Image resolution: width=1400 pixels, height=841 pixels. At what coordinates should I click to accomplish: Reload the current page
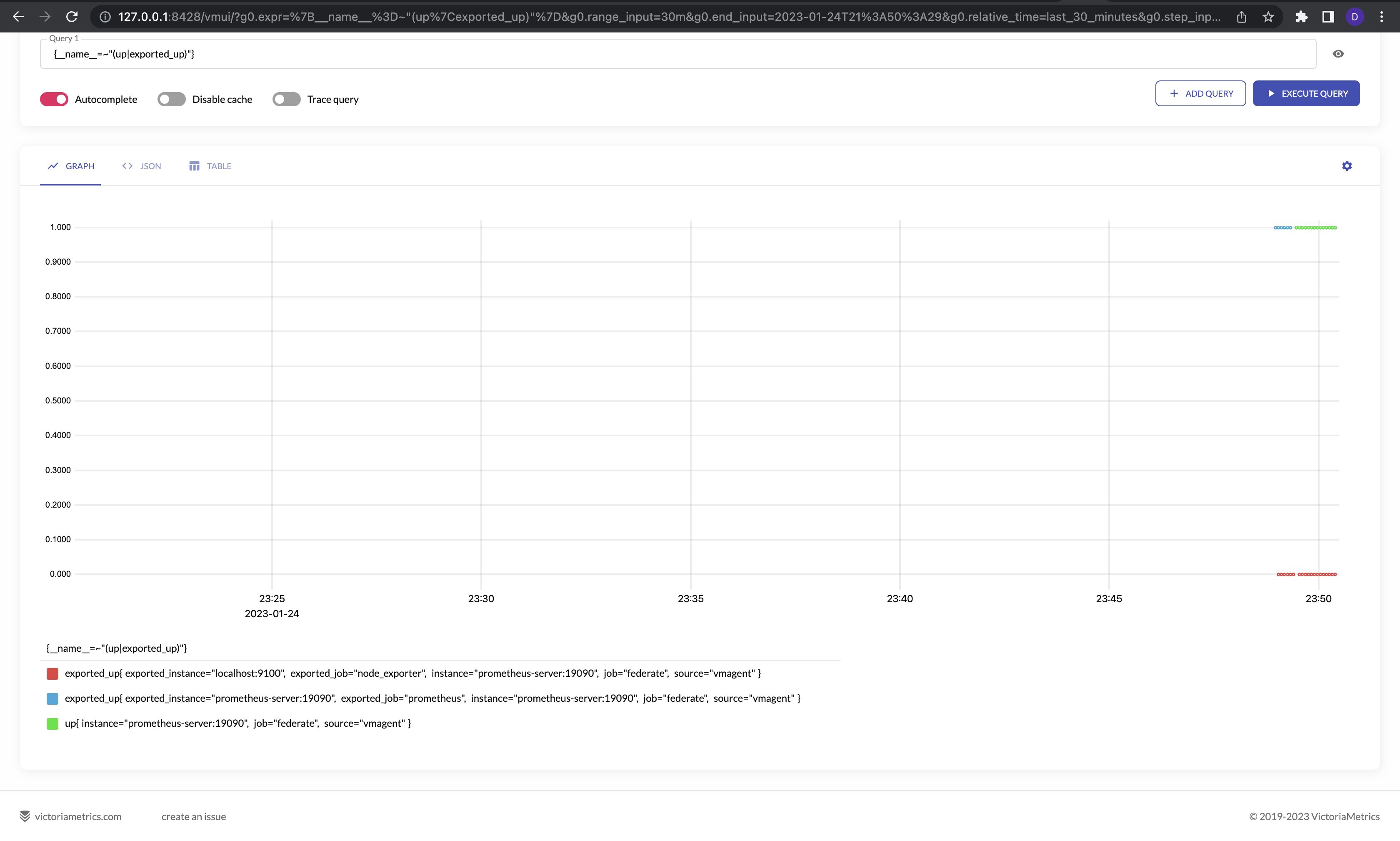71,16
